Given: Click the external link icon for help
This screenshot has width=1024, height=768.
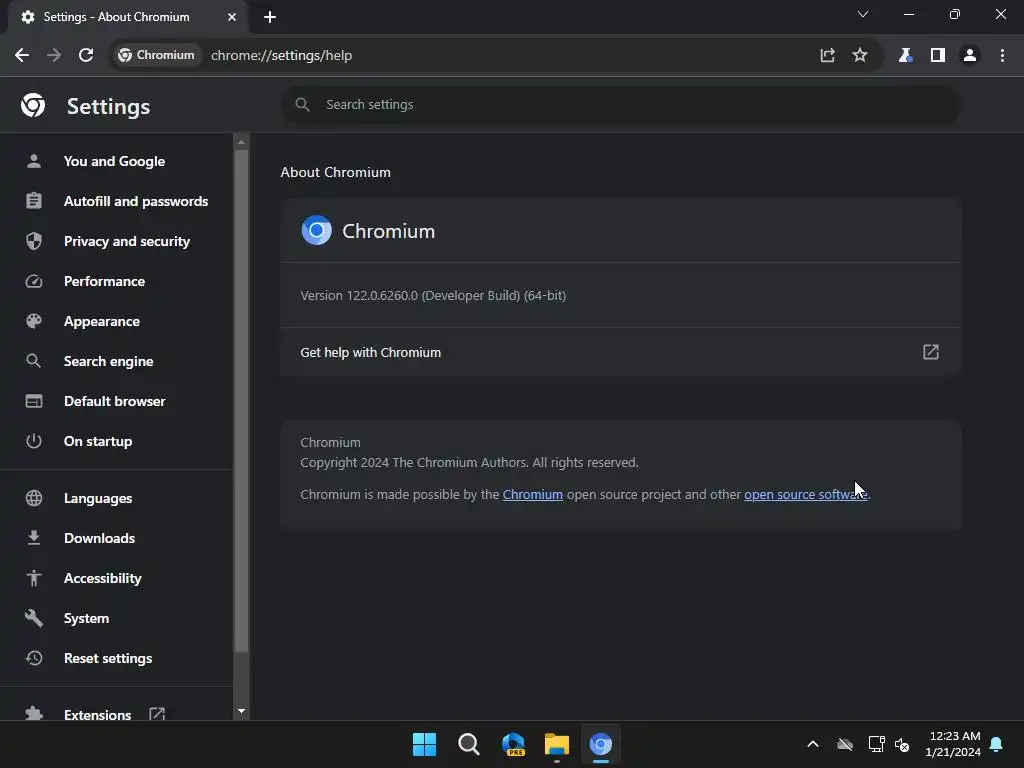Looking at the screenshot, I should pyautogui.click(x=931, y=352).
